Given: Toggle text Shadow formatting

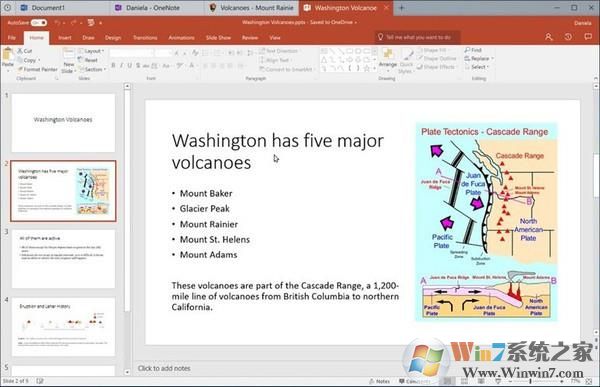Looking at the screenshot, I should pyautogui.click(x=138, y=66).
